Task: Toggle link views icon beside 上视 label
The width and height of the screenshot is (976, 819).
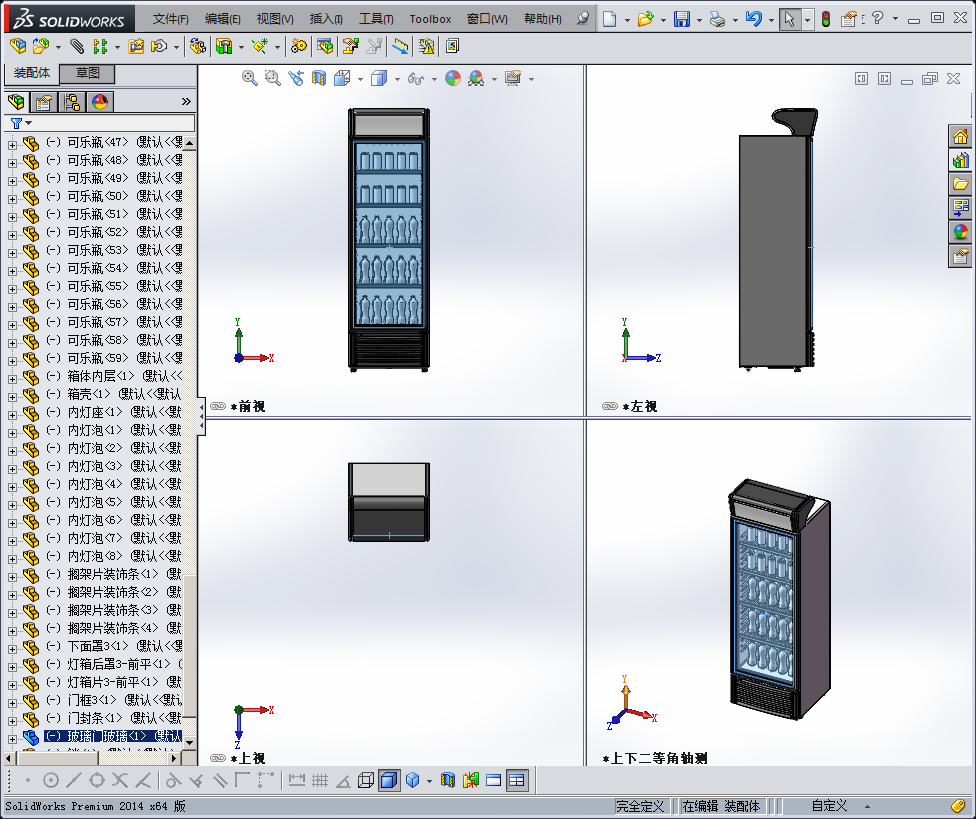Action: coord(218,758)
